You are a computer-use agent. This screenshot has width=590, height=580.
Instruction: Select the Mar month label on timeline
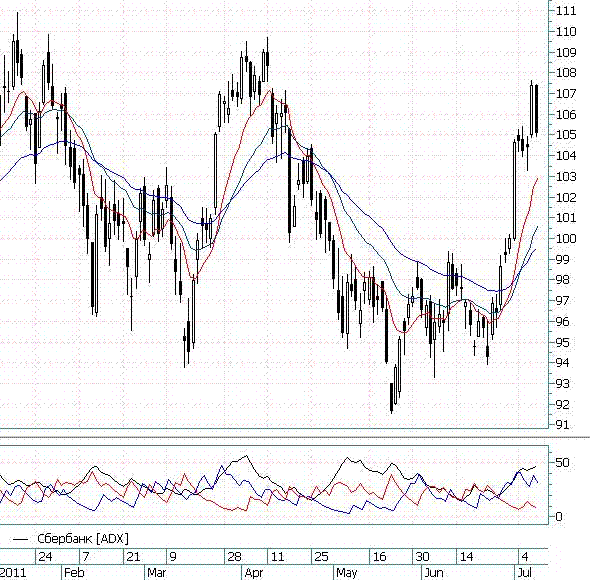click(x=157, y=573)
